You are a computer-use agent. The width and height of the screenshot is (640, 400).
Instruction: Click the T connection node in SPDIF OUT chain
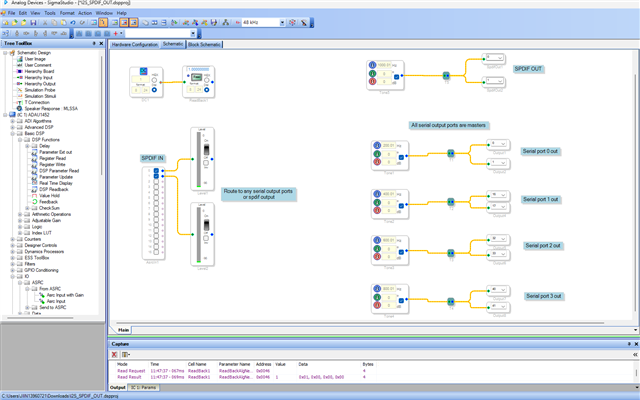point(446,76)
